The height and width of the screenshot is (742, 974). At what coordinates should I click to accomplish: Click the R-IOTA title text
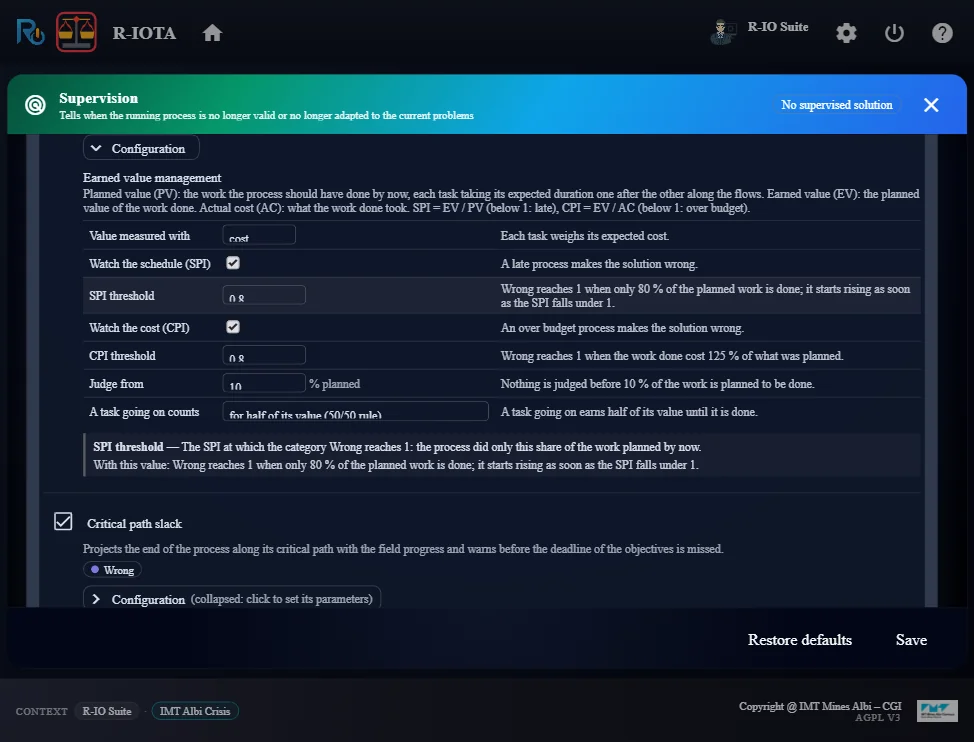144,33
